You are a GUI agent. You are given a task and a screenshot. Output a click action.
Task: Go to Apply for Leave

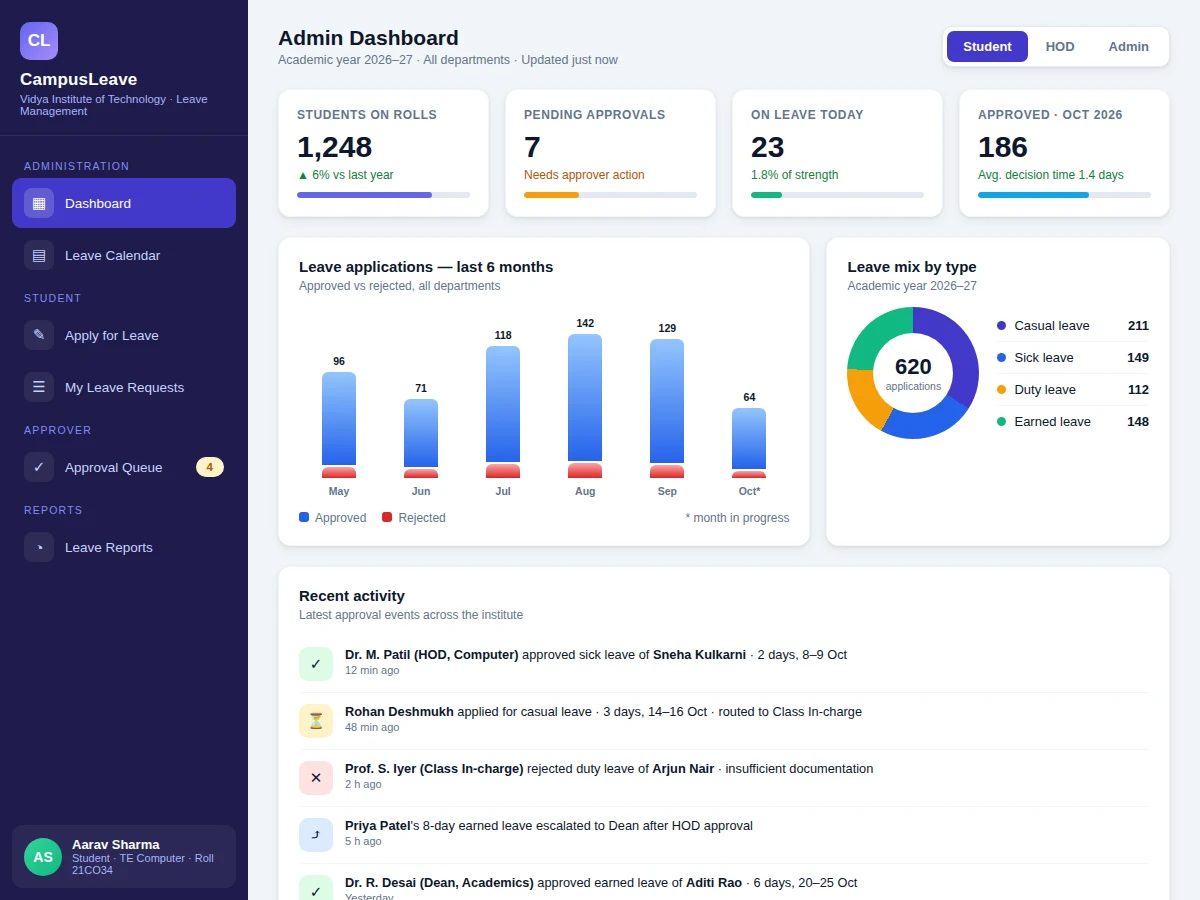[x=124, y=335]
